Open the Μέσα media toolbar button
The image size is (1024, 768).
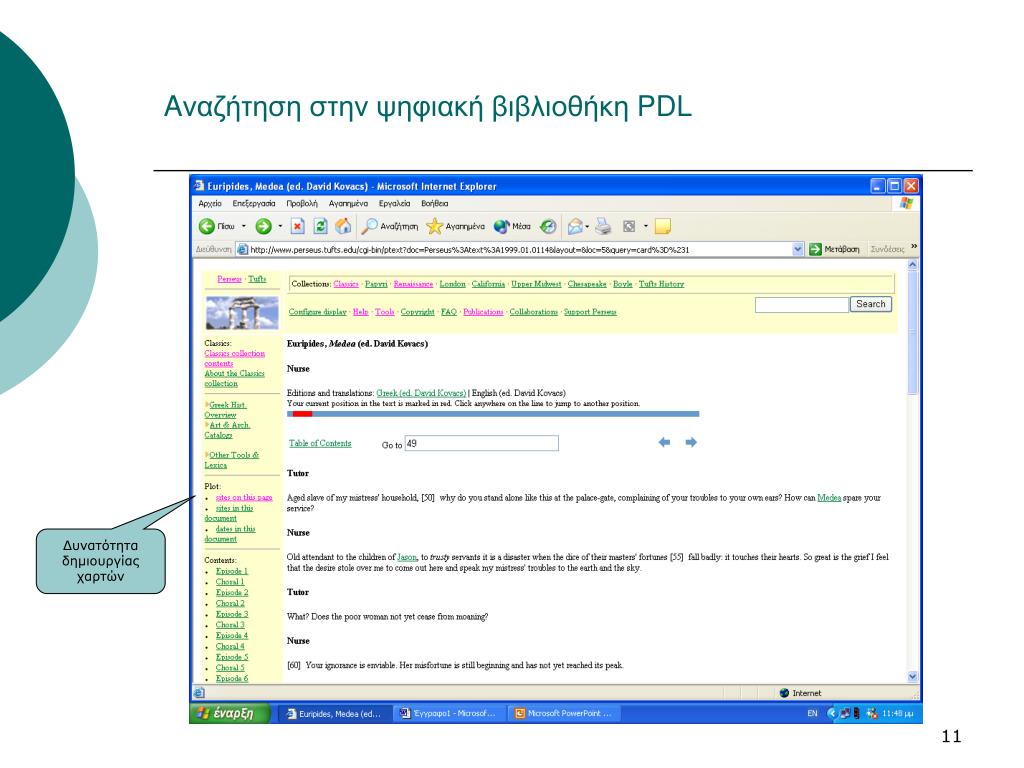512,227
